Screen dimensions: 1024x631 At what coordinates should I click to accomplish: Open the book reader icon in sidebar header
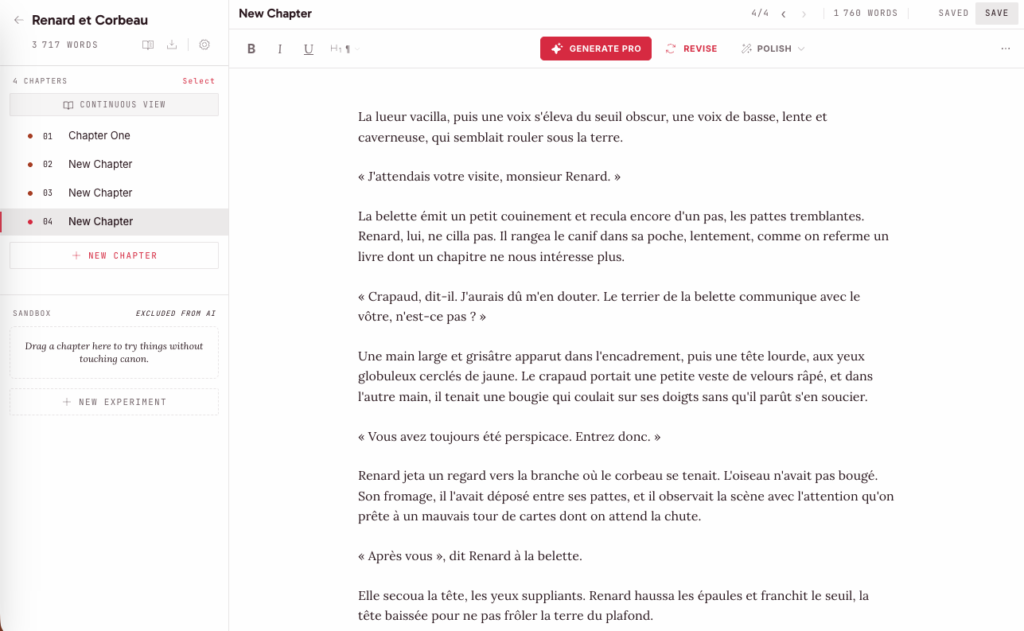click(148, 44)
